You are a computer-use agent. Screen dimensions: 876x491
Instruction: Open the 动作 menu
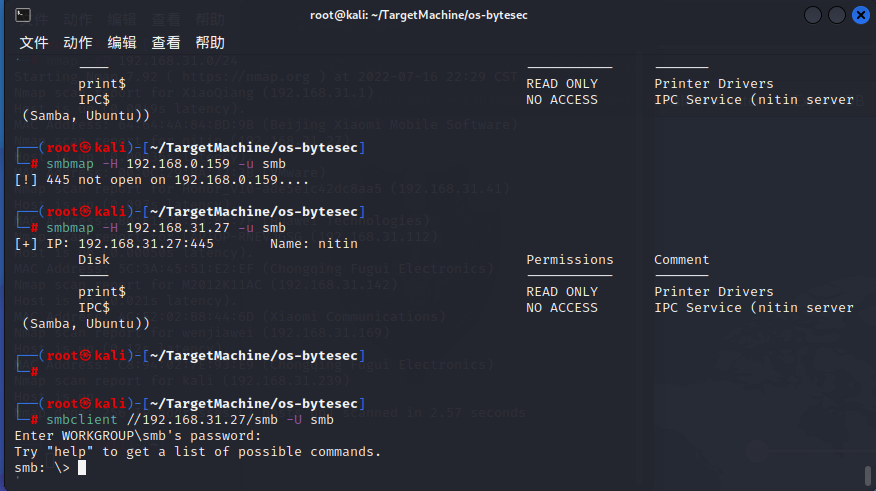point(78,42)
